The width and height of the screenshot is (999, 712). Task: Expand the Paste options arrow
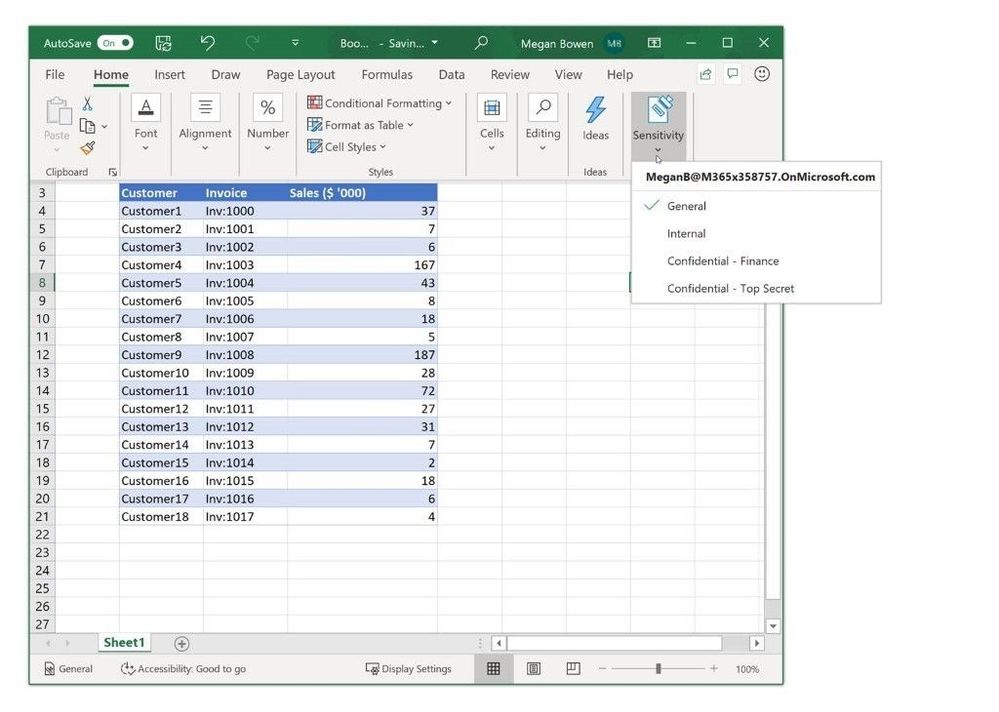[57, 150]
